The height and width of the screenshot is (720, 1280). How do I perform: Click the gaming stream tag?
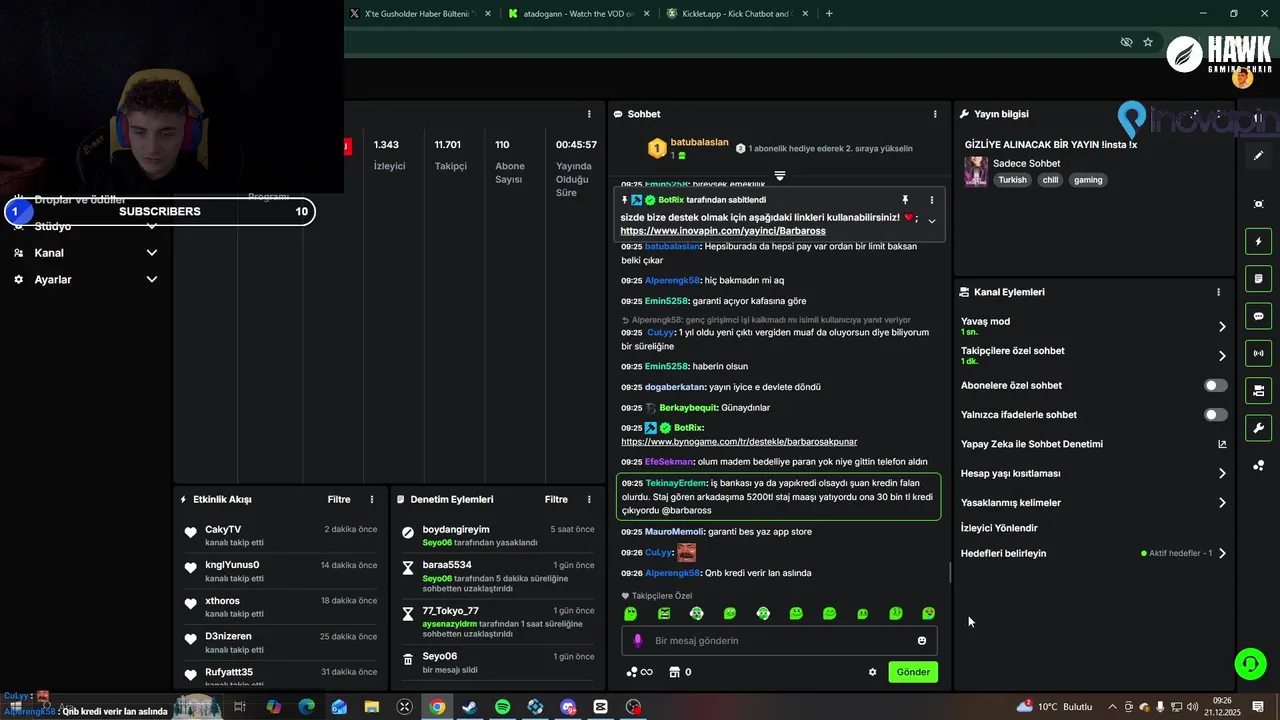coord(1088,180)
